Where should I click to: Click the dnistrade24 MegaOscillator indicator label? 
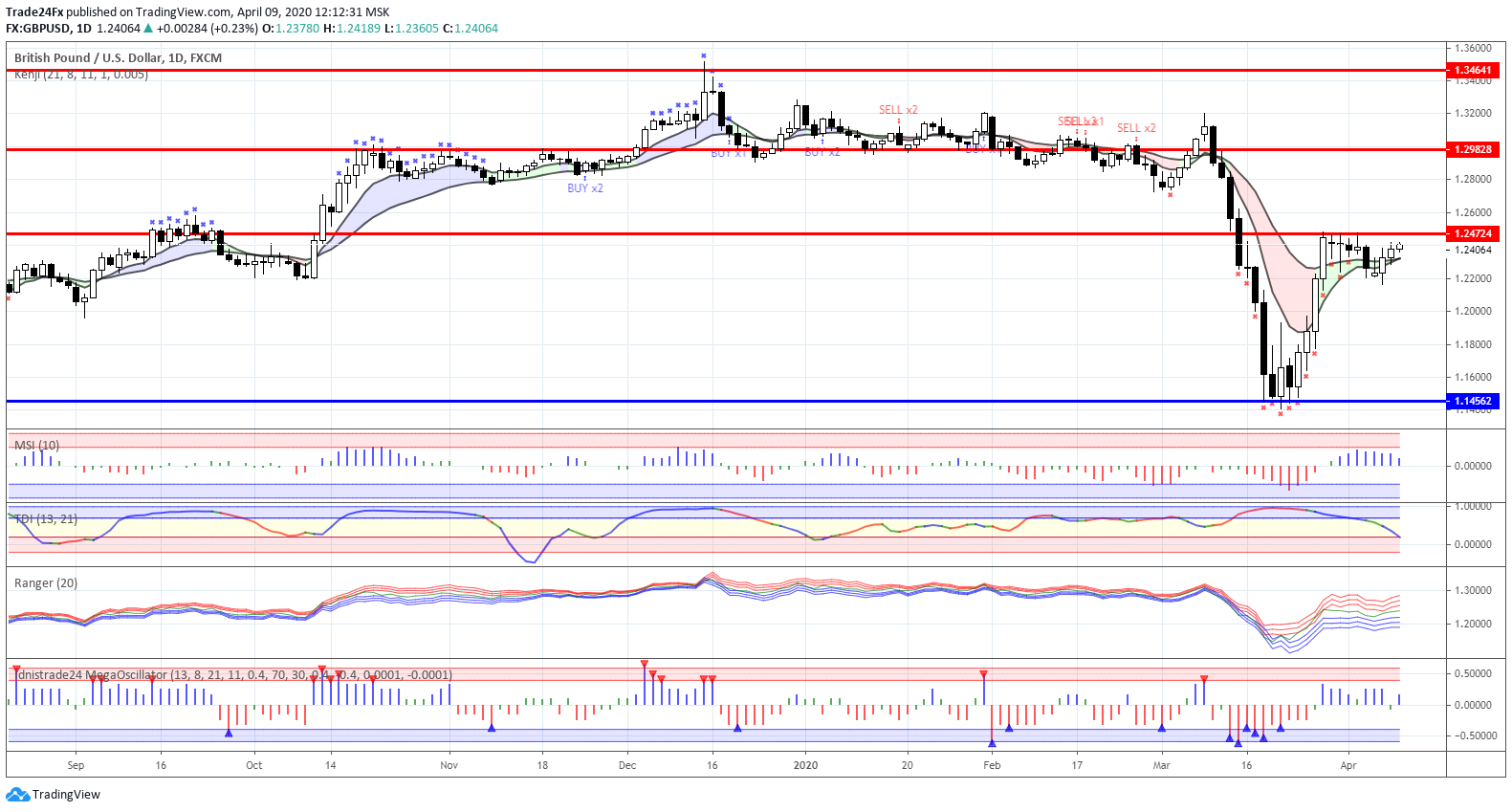234,675
